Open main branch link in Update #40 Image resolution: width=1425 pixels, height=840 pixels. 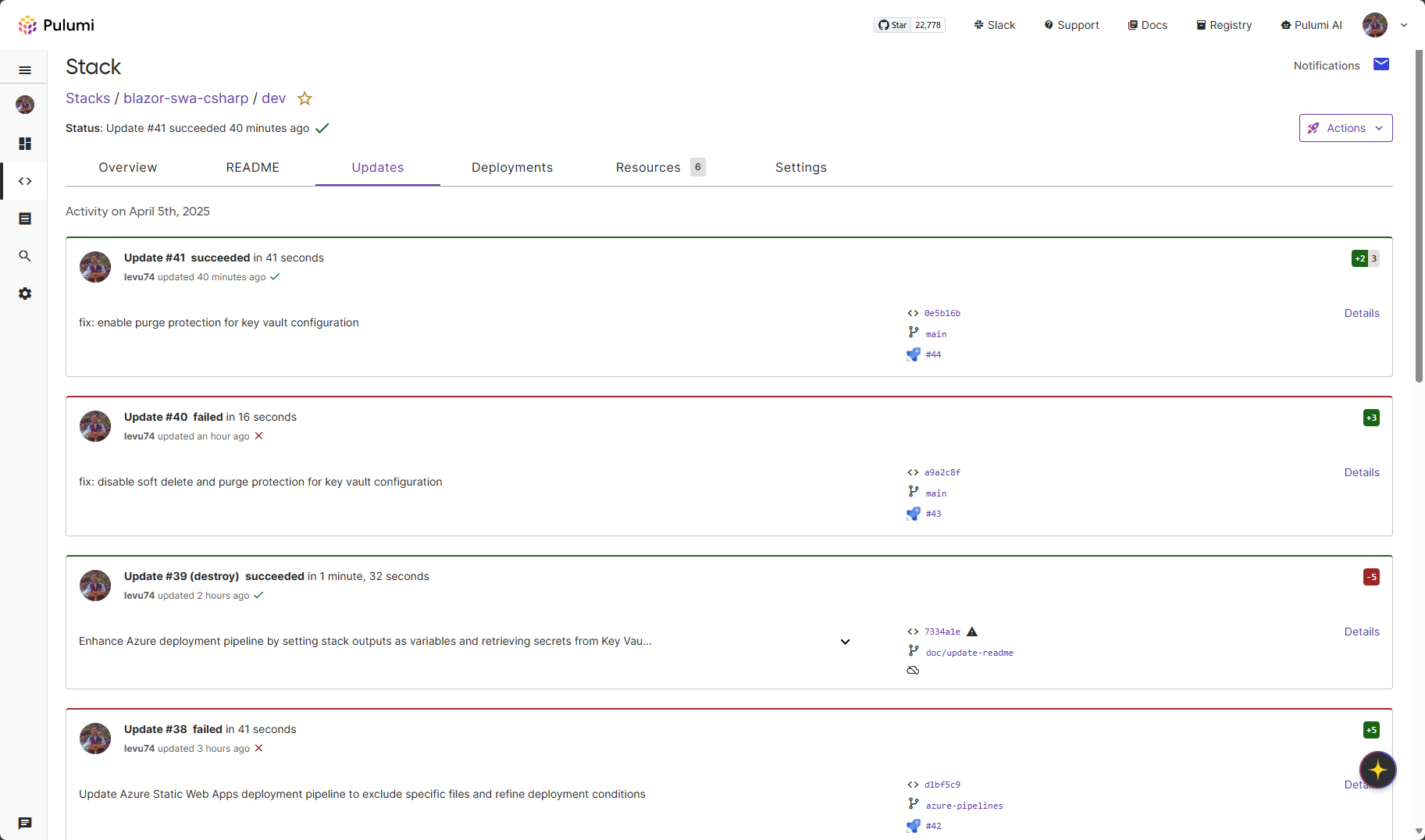[x=936, y=493]
